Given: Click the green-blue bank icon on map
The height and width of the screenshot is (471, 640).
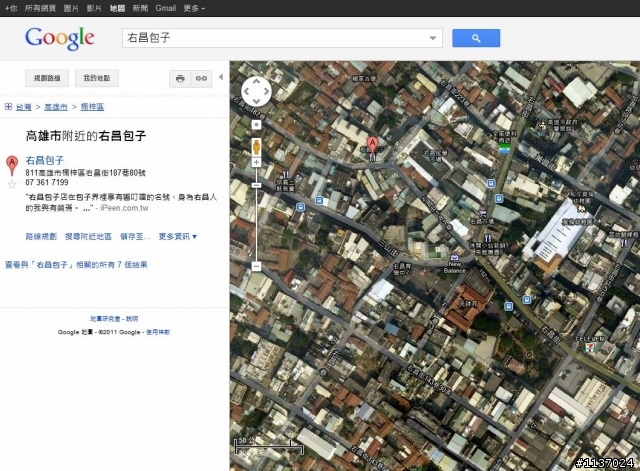Looking at the screenshot, I should 504,148.
